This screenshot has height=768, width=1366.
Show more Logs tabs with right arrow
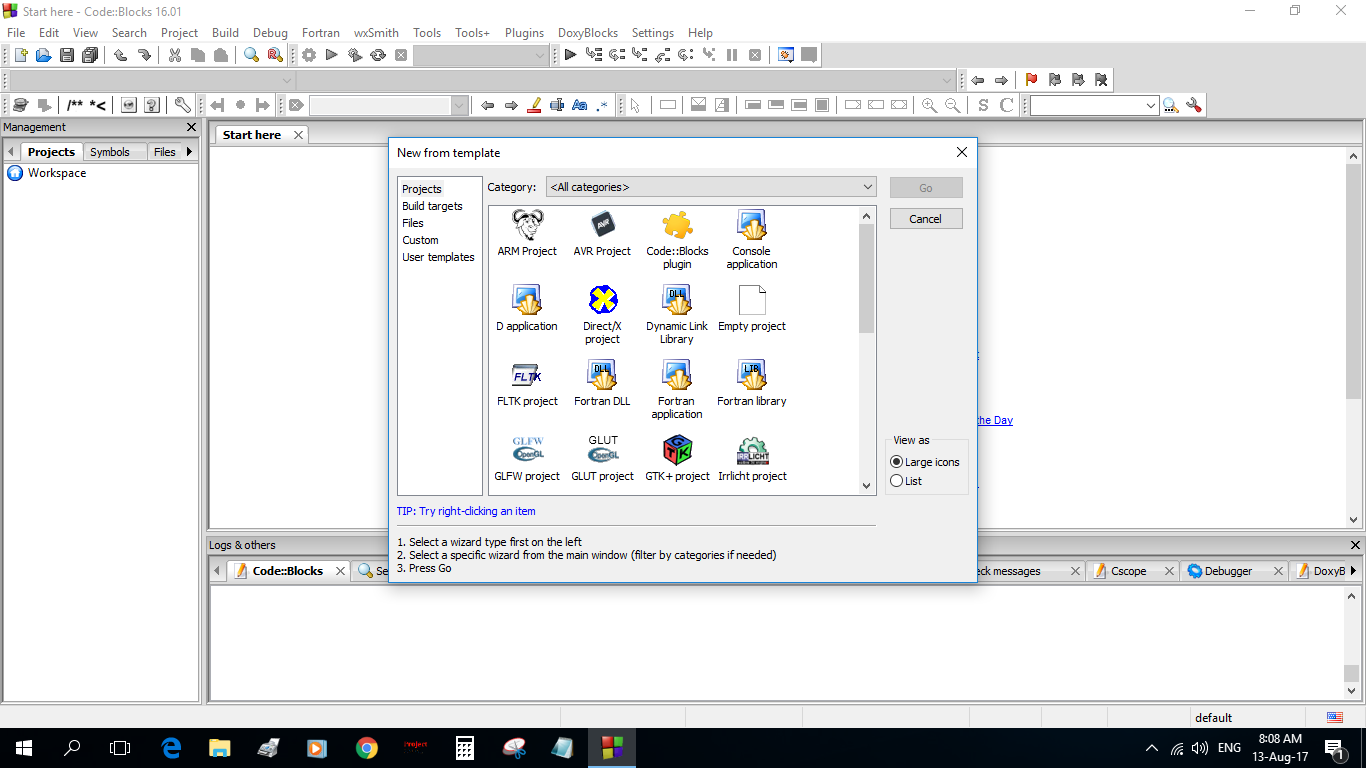click(1353, 571)
